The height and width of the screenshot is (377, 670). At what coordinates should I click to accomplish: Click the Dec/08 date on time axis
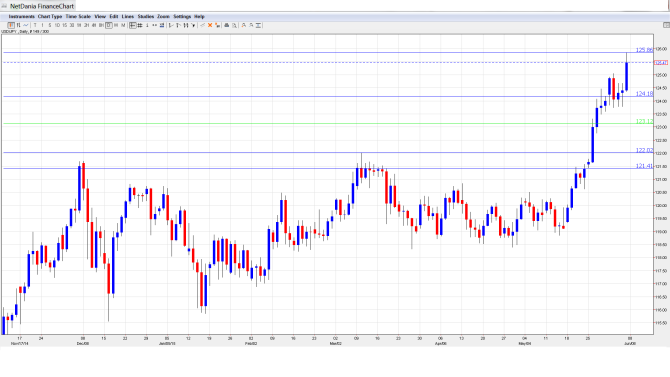[x=83, y=343]
